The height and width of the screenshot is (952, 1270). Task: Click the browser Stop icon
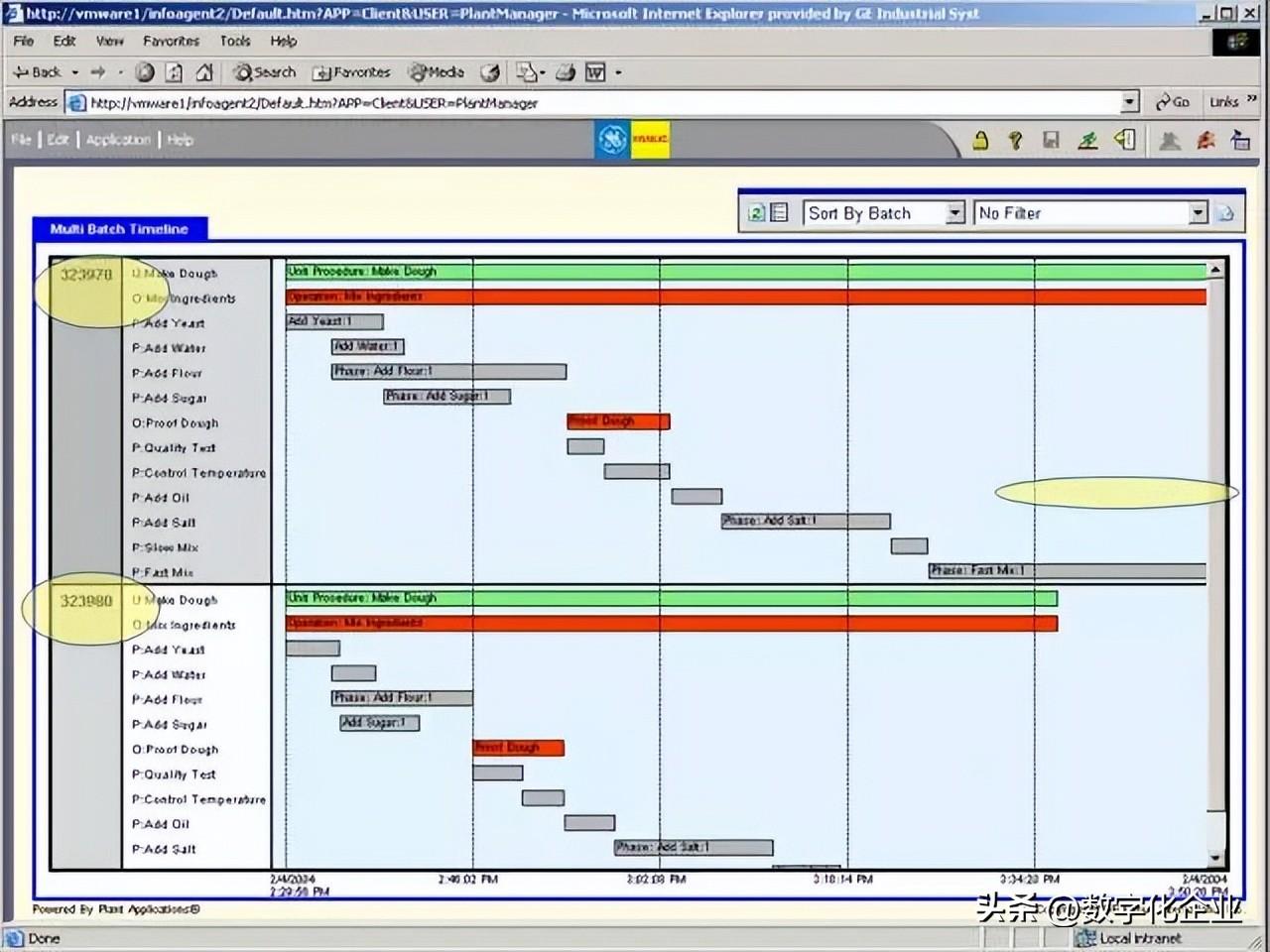pyautogui.click(x=145, y=72)
